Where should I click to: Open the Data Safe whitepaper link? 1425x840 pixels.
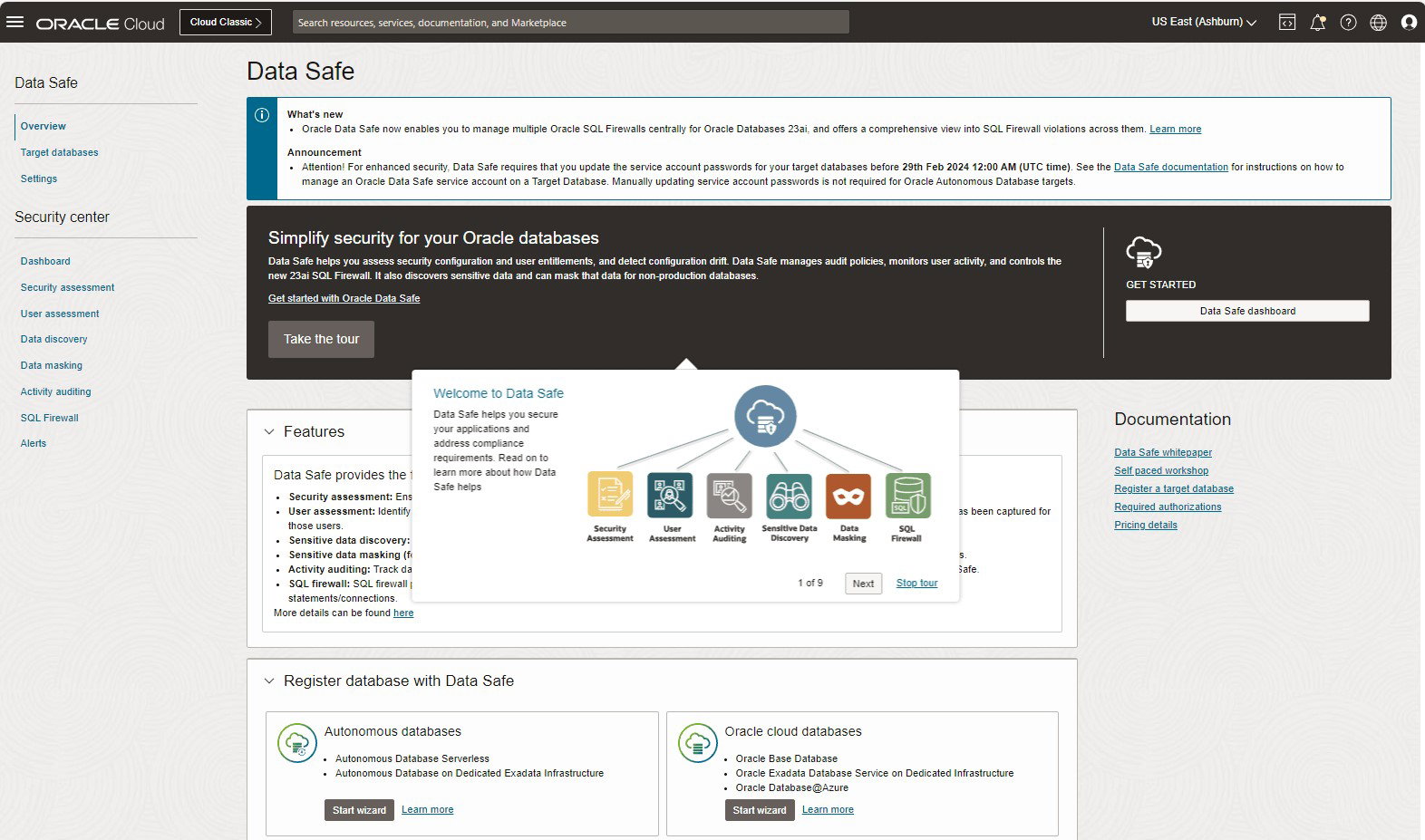(1163, 452)
